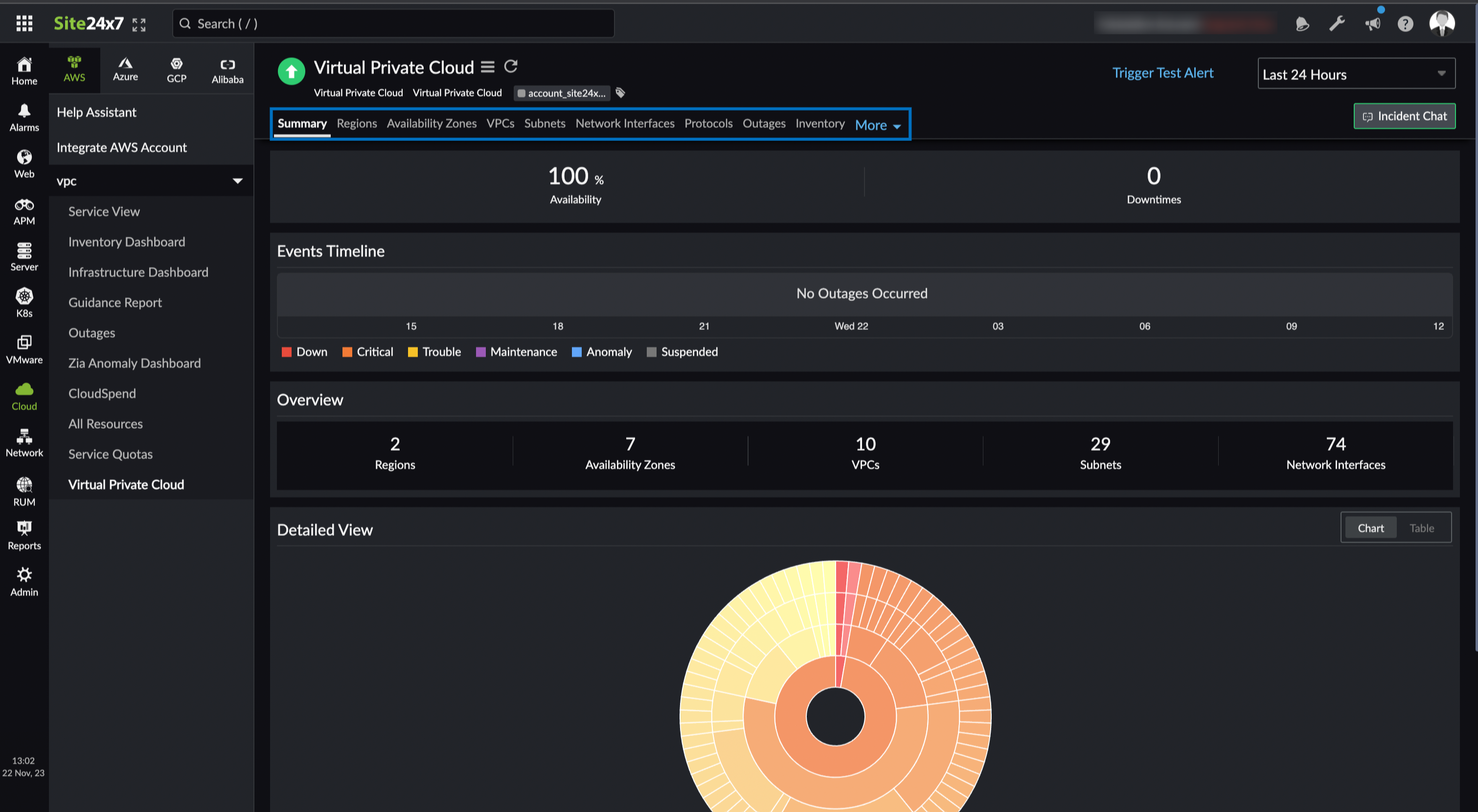Collapse the vpc section in sidebar

click(x=238, y=180)
